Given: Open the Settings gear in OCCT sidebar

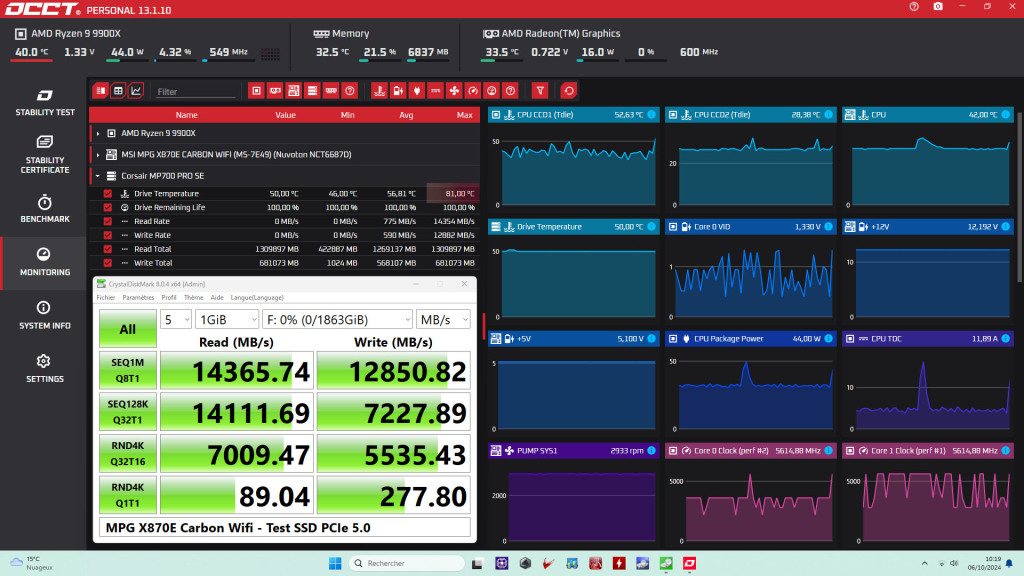Looking at the screenshot, I should (44, 365).
